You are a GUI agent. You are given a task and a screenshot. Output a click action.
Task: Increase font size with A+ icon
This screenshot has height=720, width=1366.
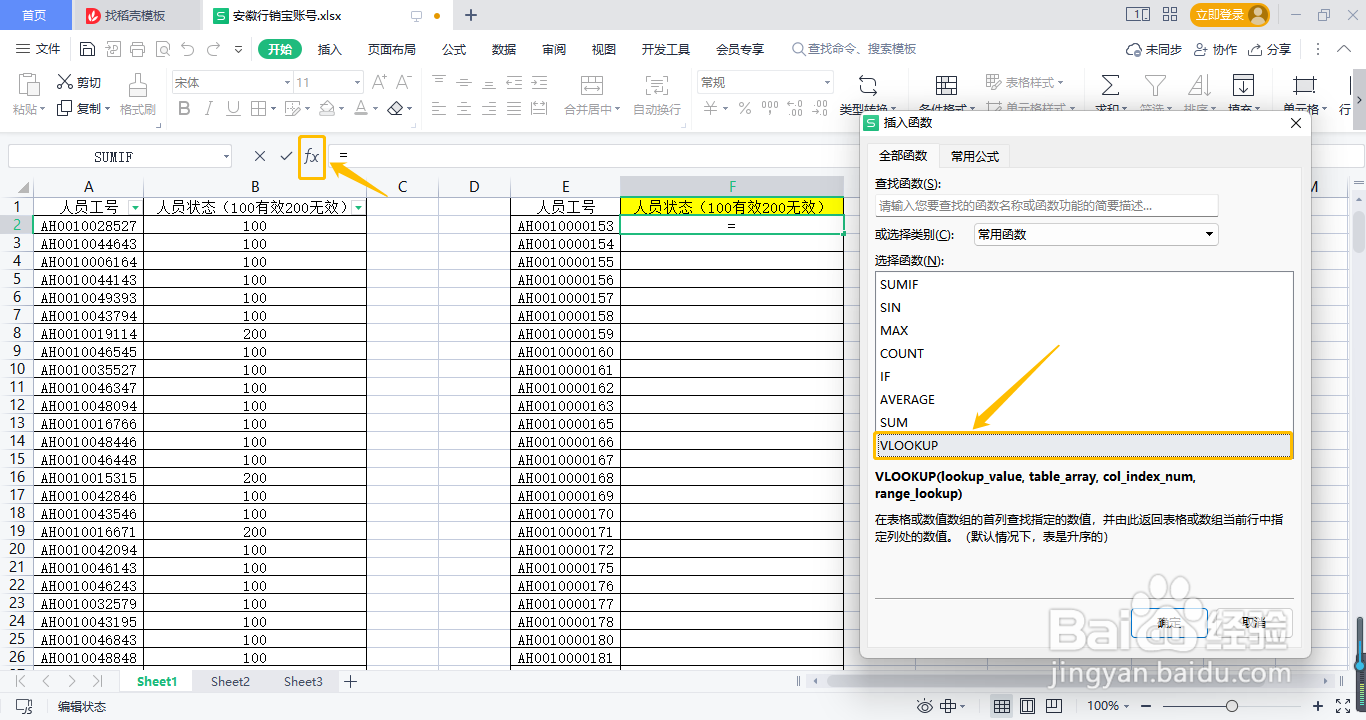(379, 82)
